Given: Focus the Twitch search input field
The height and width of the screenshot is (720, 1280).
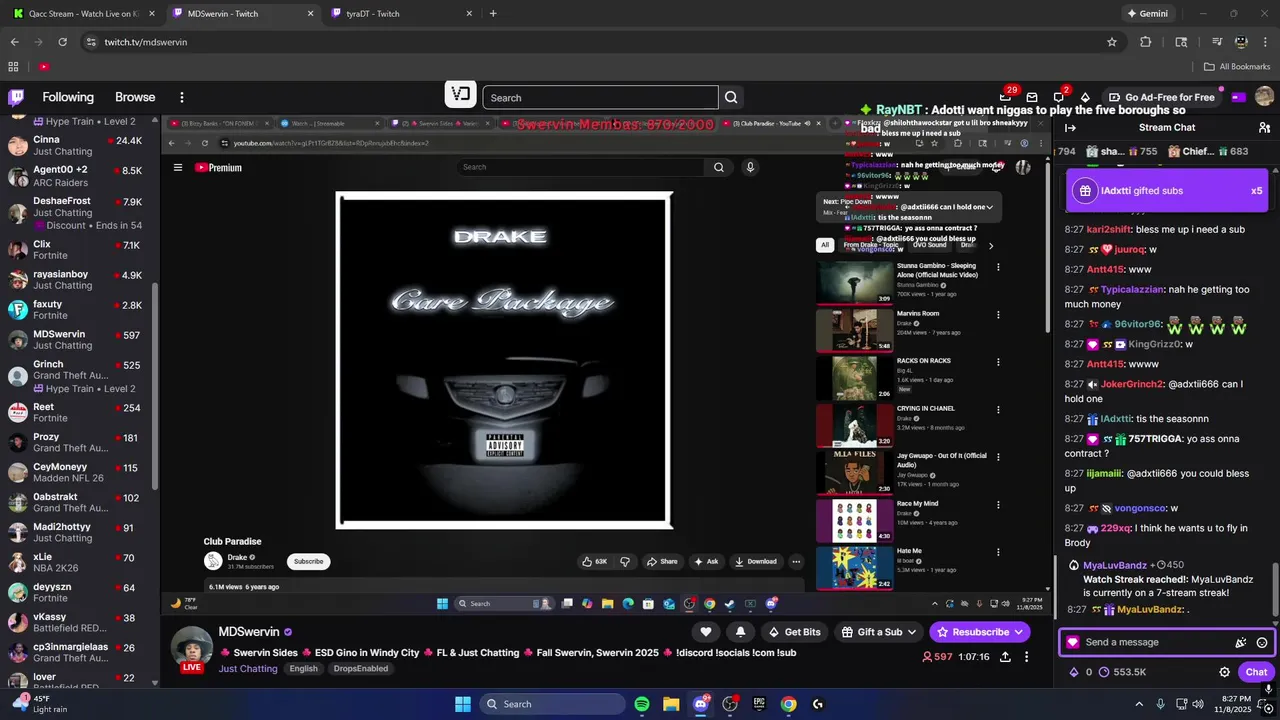Looking at the screenshot, I should [600, 97].
